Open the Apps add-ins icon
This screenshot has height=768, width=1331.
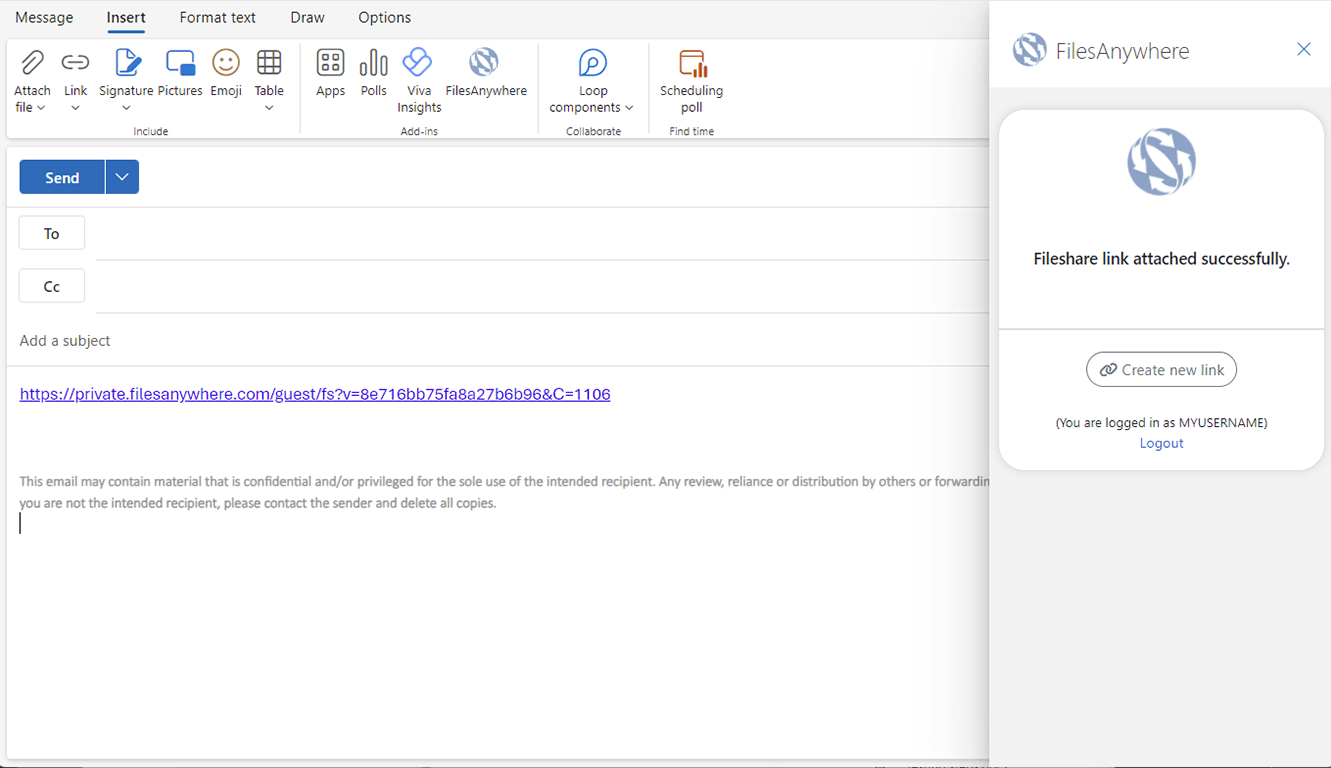point(330,64)
